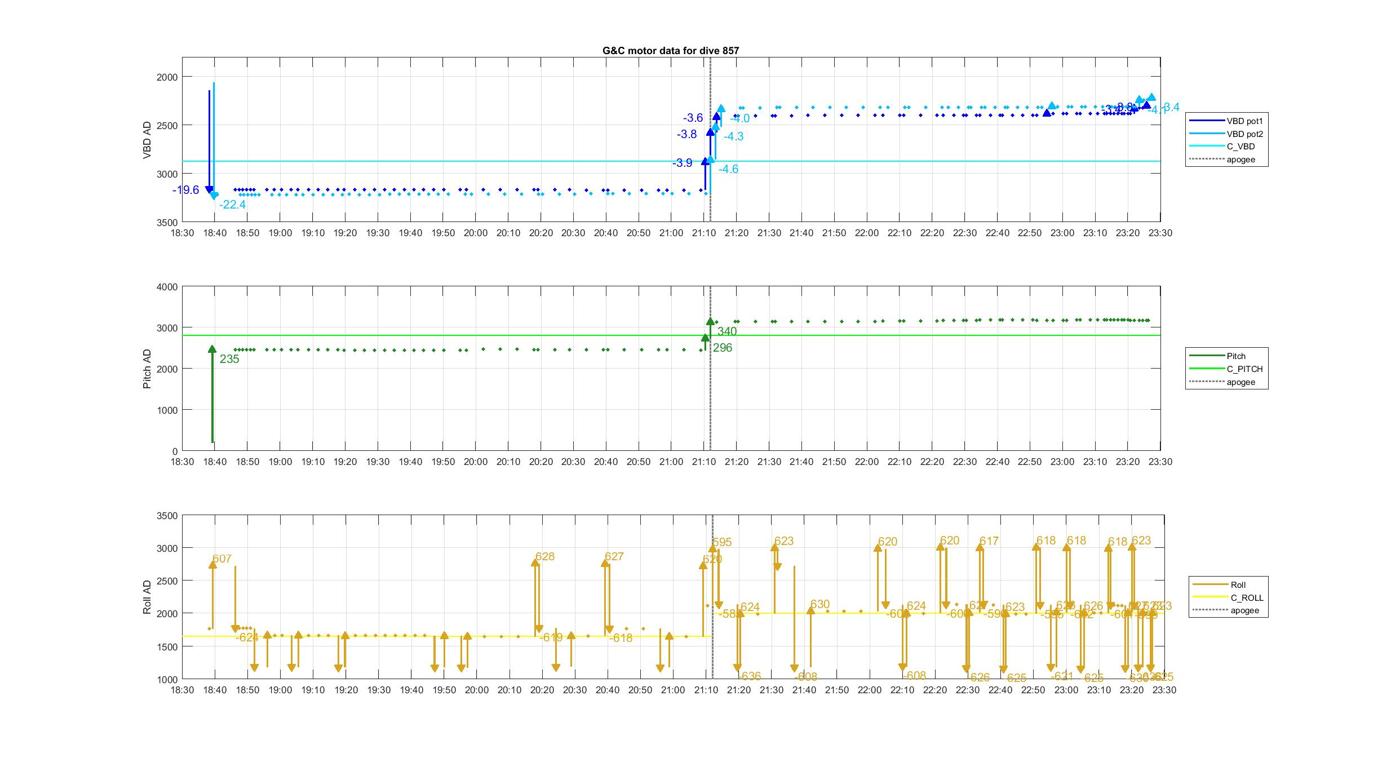Click the 18:30 tick under VBD plot
This screenshot has width=1400, height=764.
[182, 233]
